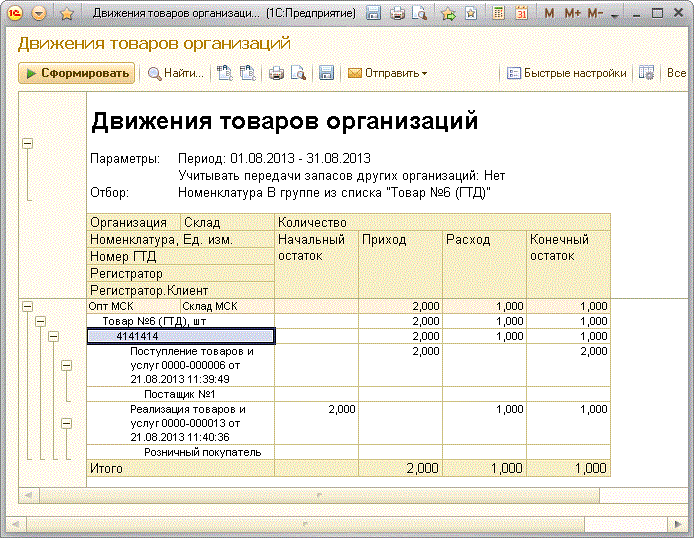This screenshot has width=694, height=538.
Task: Click inner horizontal scrollbar left arrow
Action: (x=29, y=495)
